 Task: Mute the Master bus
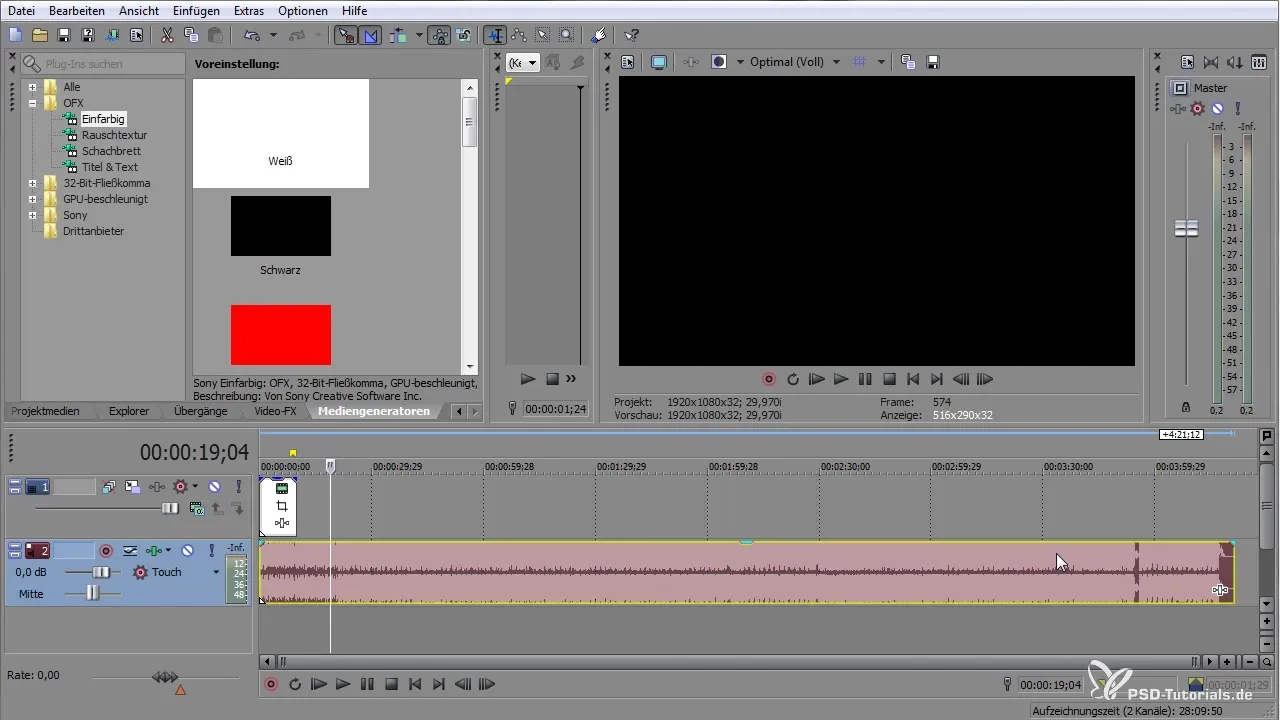[x=1218, y=109]
